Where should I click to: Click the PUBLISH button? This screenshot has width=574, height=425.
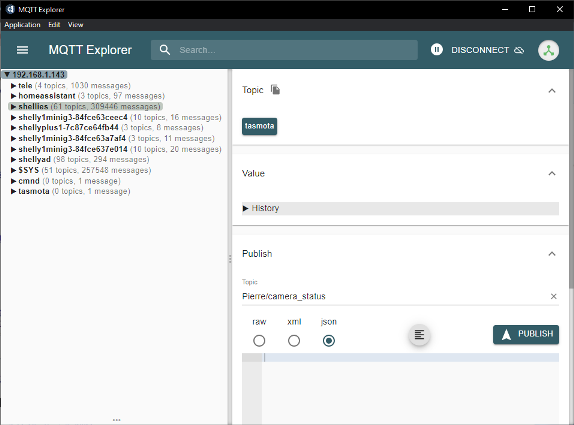526,334
